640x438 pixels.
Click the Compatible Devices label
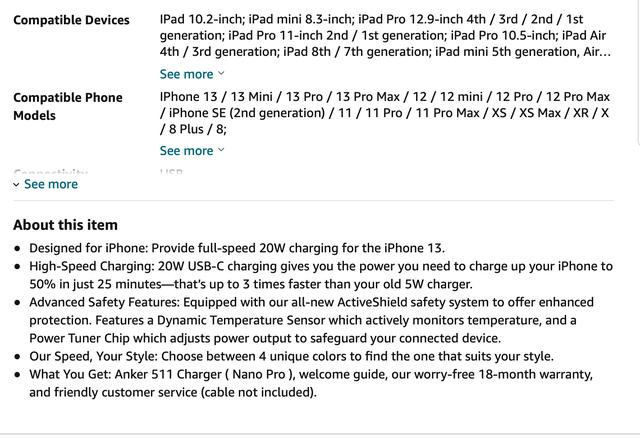point(71,20)
